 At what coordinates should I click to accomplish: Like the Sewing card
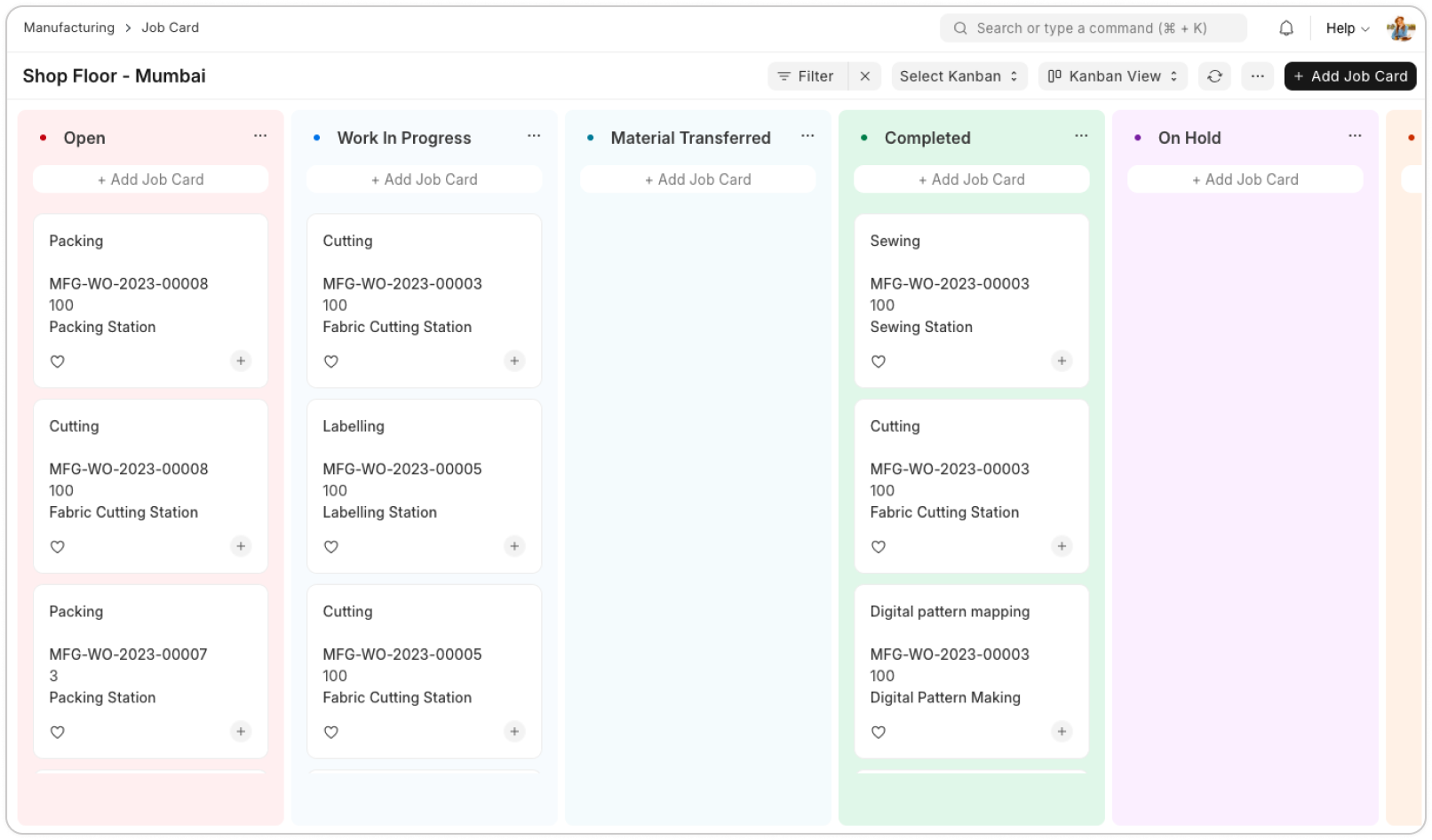click(879, 361)
